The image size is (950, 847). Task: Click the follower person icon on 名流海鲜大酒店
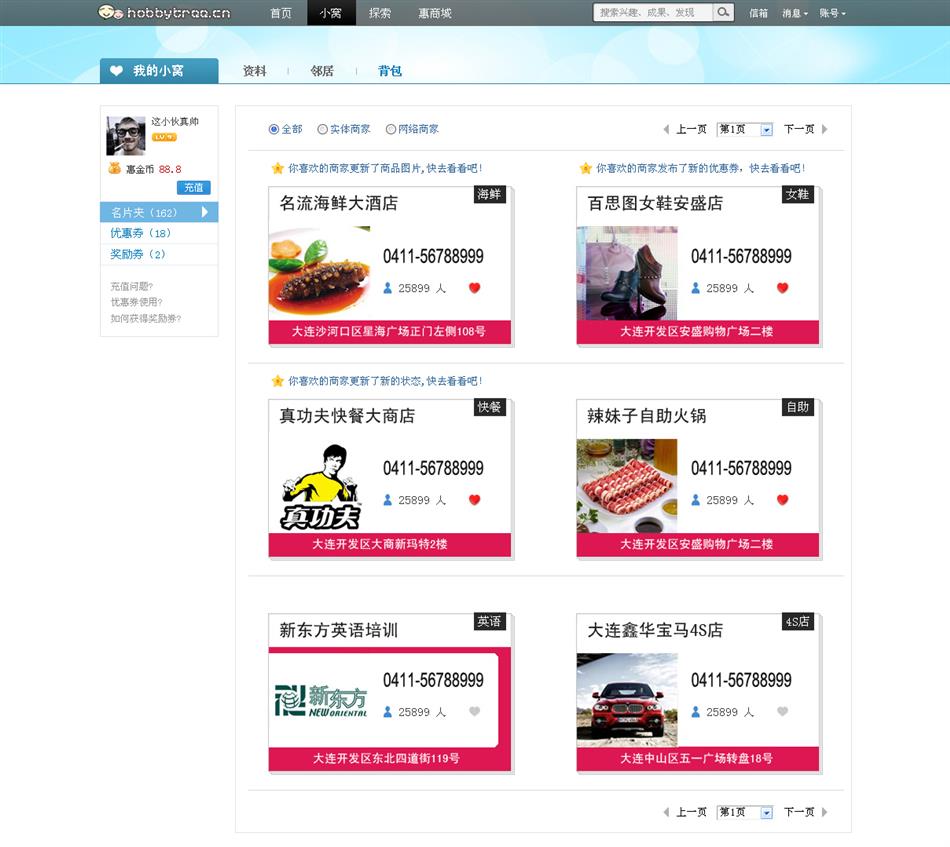pyautogui.click(x=388, y=288)
